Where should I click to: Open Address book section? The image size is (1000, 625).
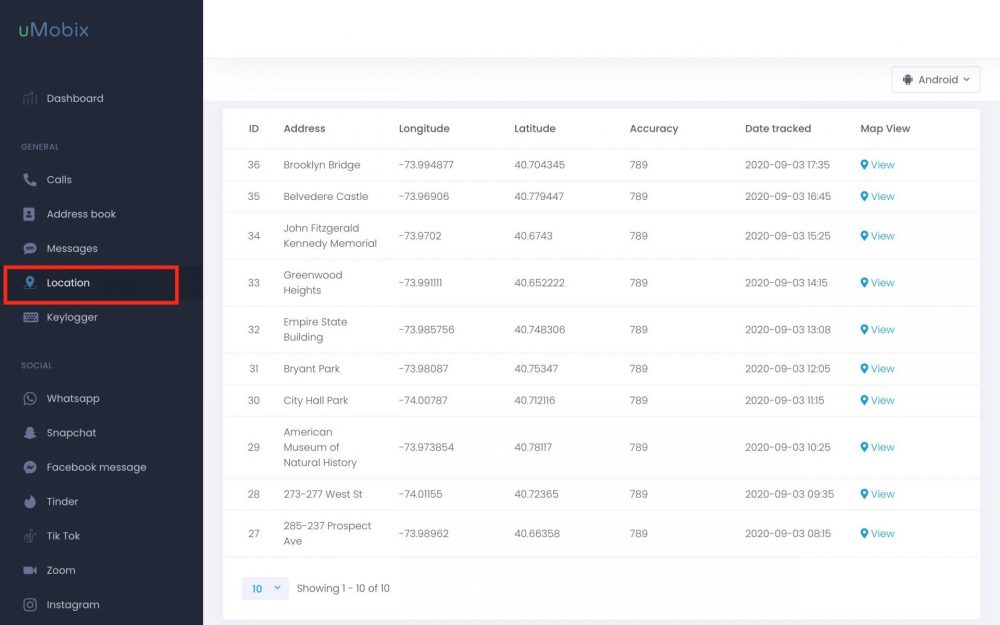tap(81, 214)
